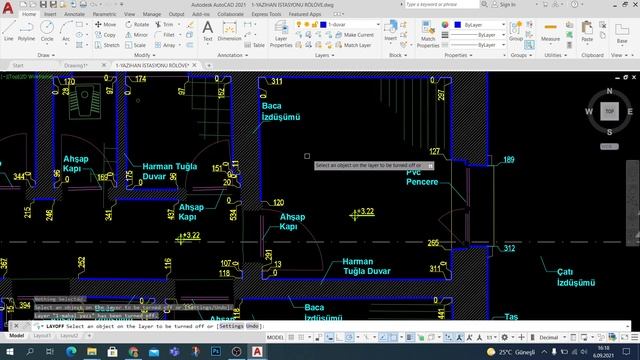The image size is (640, 360).
Task: Click the Move tool in Modify panel
Action: tap(105, 24)
